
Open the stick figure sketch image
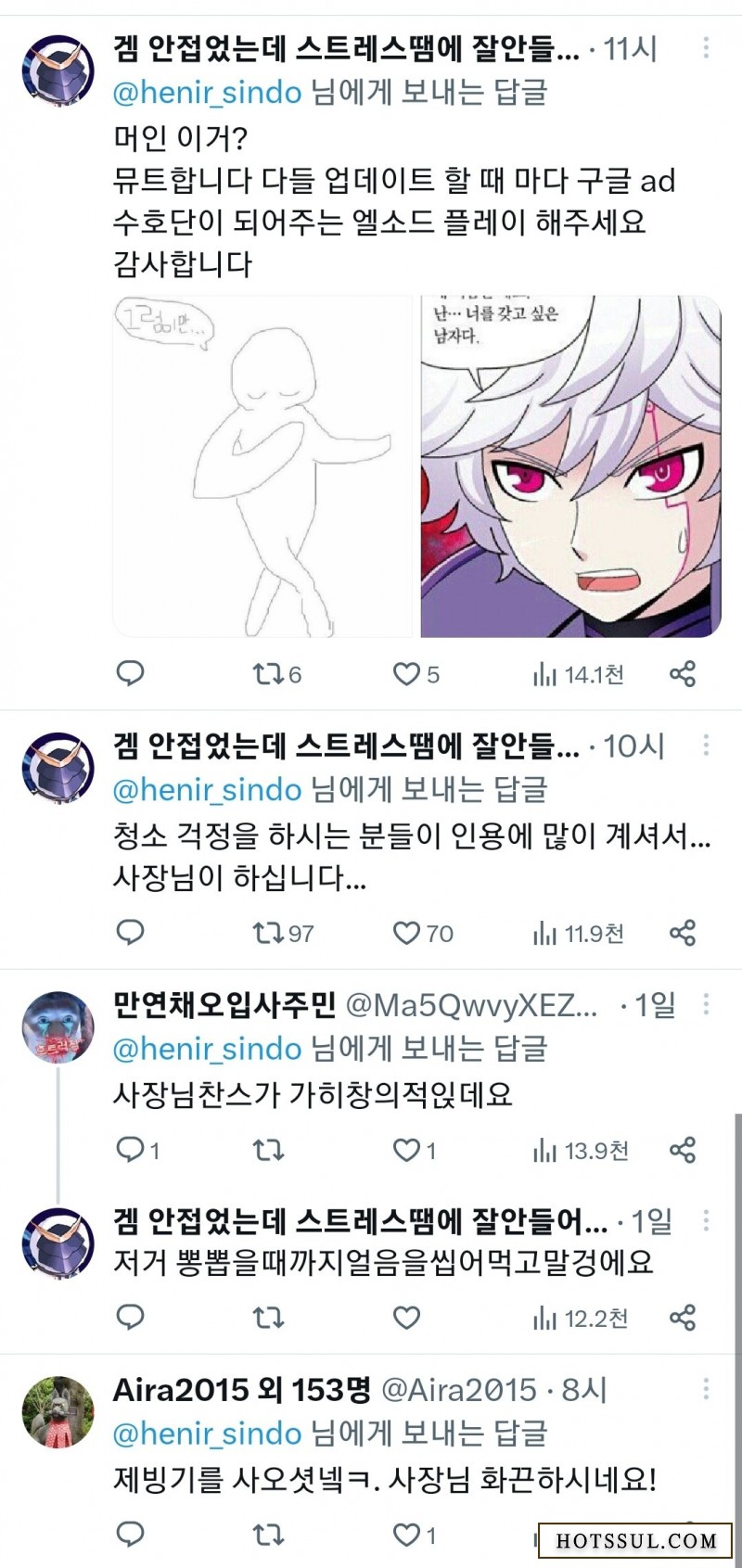coord(262,466)
